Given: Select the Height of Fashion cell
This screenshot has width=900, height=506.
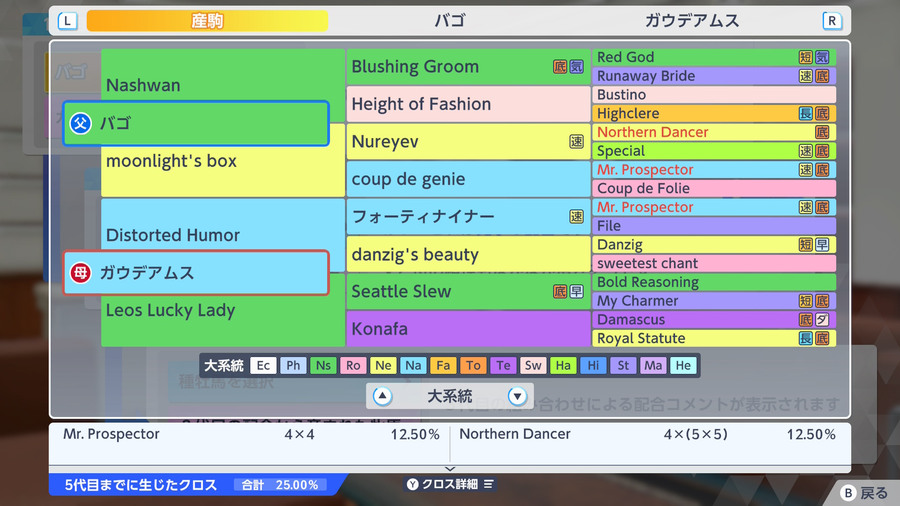Looking at the screenshot, I should point(468,104).
